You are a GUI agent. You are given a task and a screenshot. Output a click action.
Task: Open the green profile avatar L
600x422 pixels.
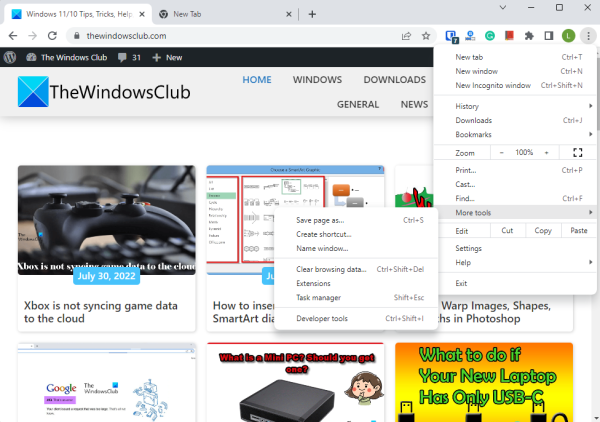tap(568, 36)
